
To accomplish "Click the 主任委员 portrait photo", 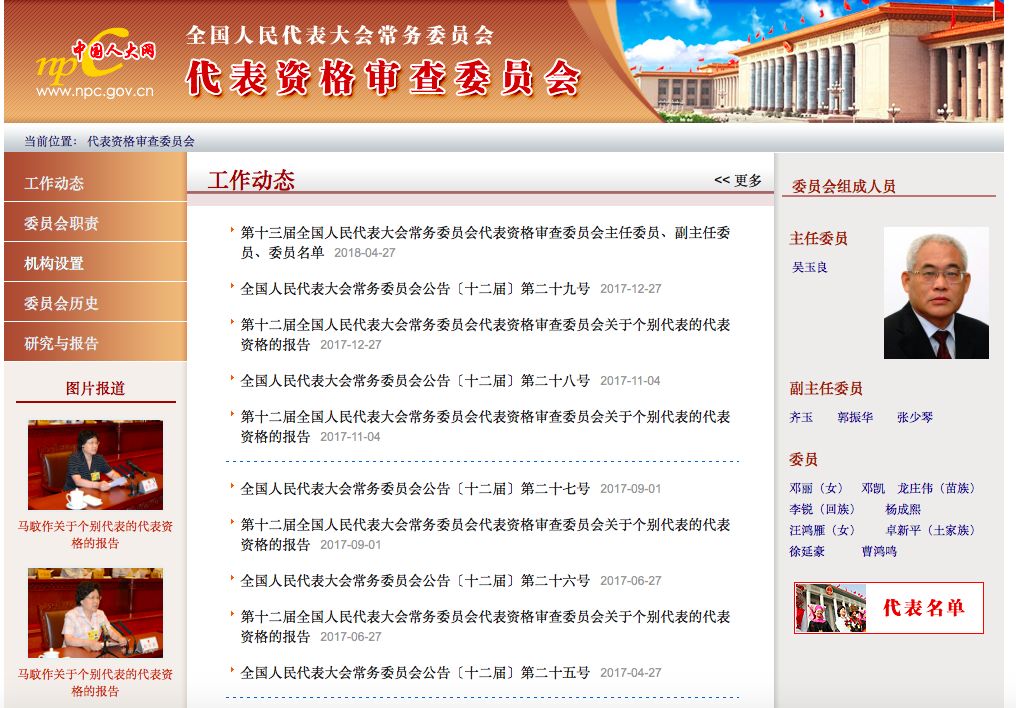I will tap(936, 293).
